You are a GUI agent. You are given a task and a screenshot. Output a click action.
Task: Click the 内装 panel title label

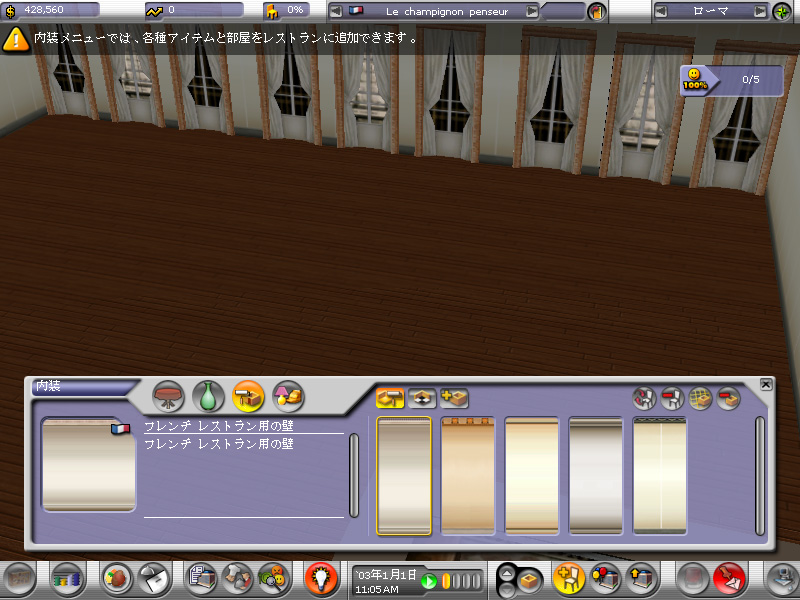(x=49, y=386)
